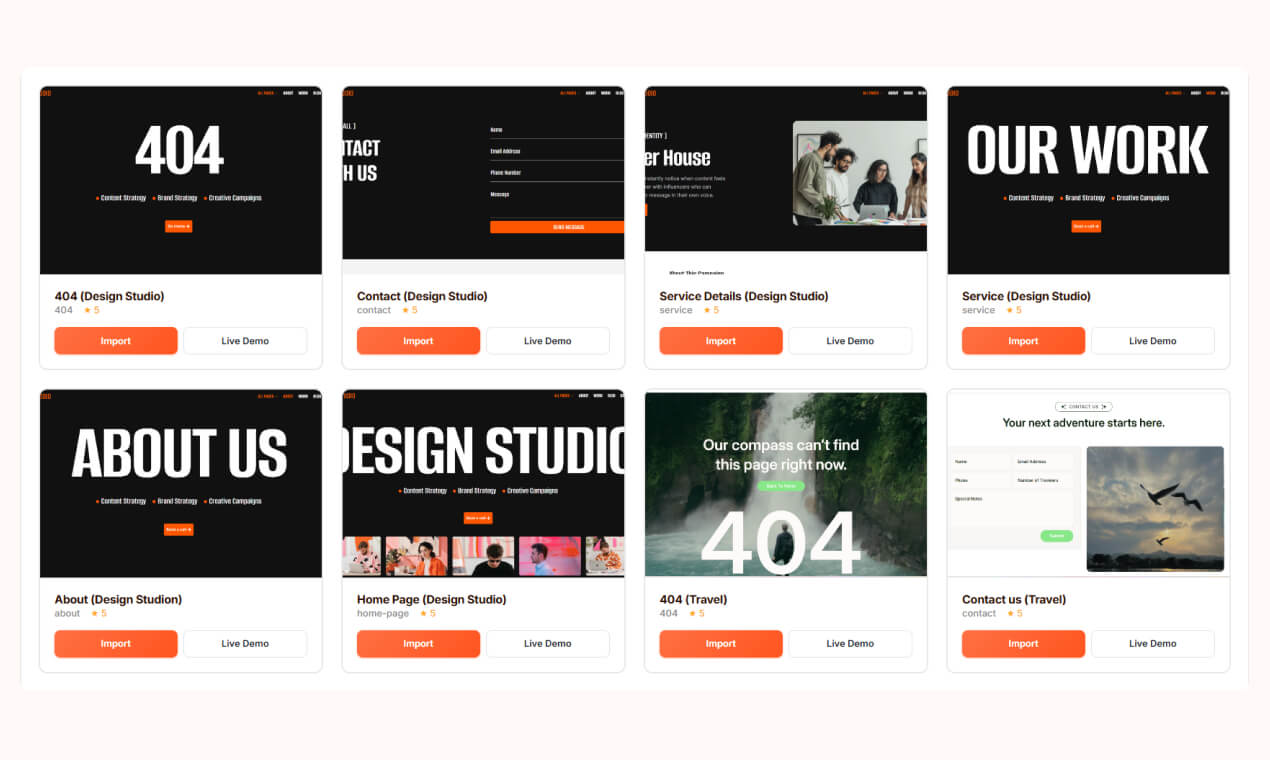Screen dimensions: 1270x760
Task: Open the Contact form Design Studio preview thumbnail
Action: (x=483, y=180)
